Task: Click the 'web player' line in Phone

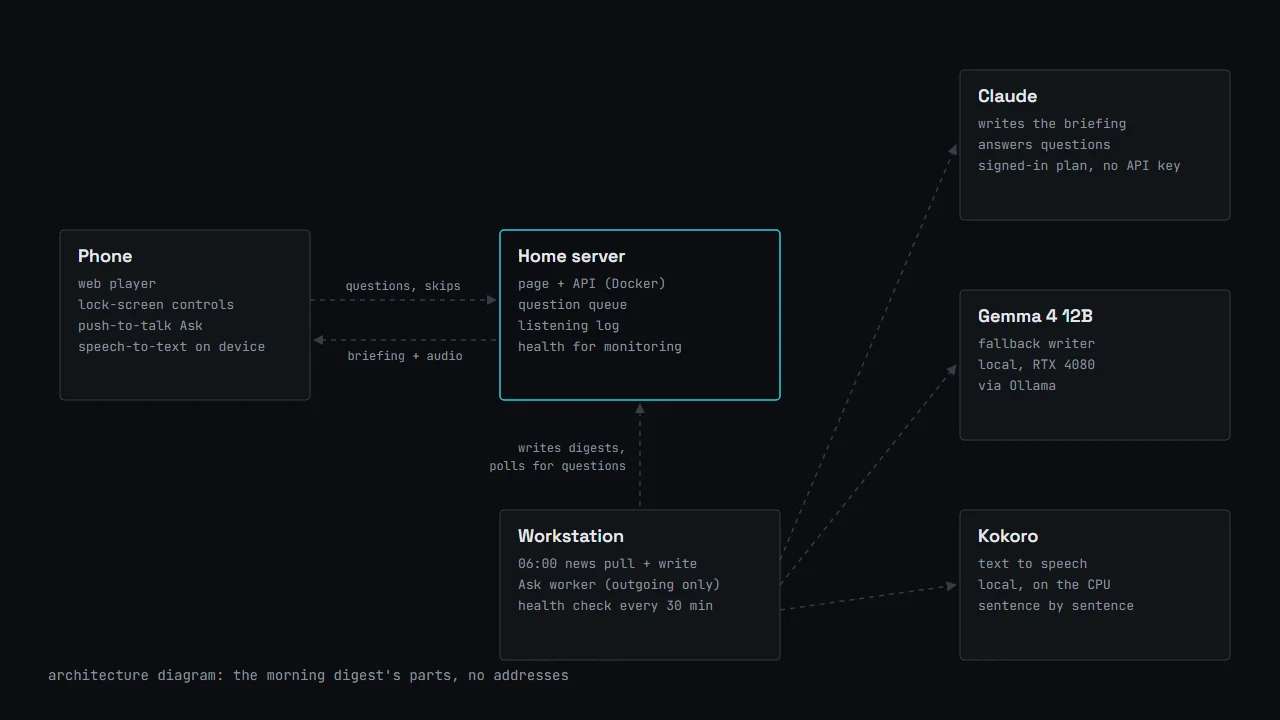Action: click(117, 284)
